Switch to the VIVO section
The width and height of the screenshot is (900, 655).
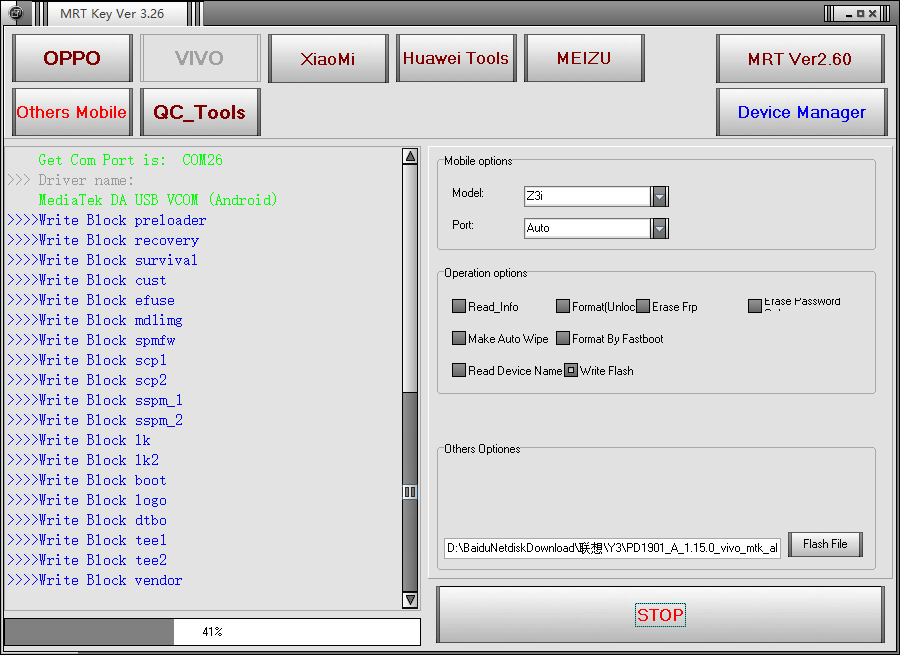click(x=200, y=58)
